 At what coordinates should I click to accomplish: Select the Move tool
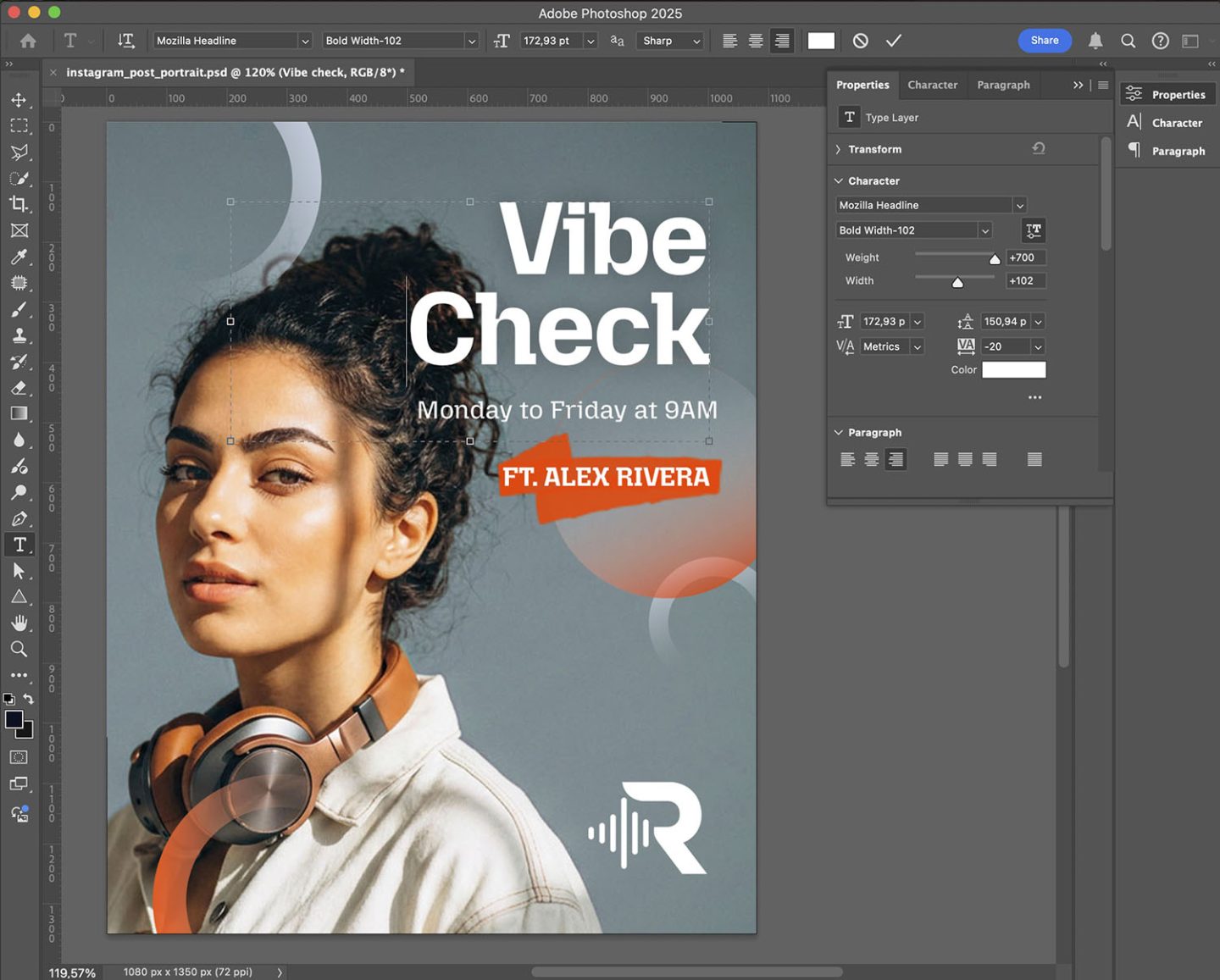pos(19,100)
